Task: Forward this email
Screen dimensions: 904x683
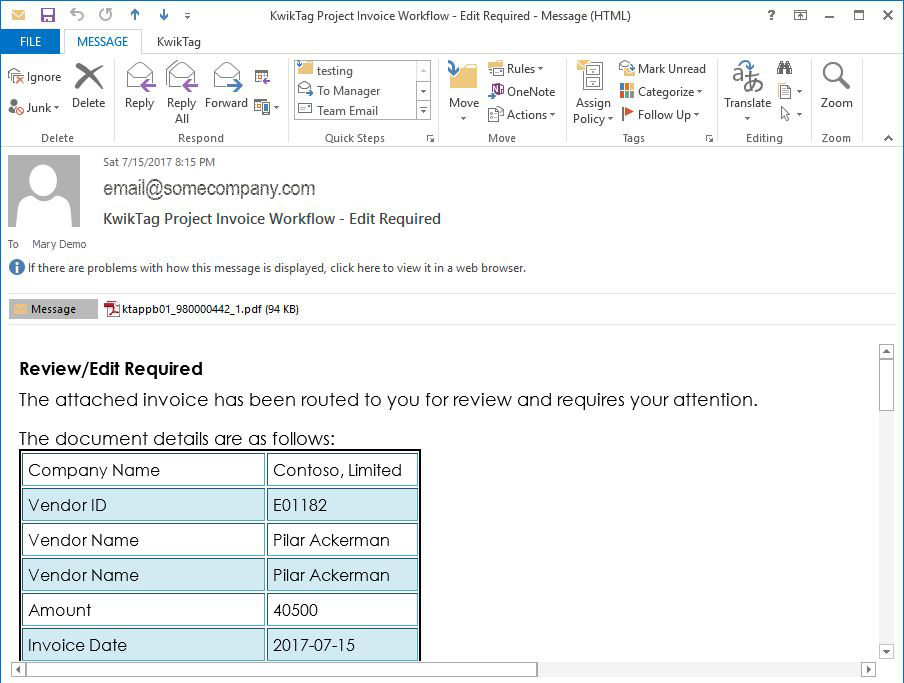Action: pos(226,86)
